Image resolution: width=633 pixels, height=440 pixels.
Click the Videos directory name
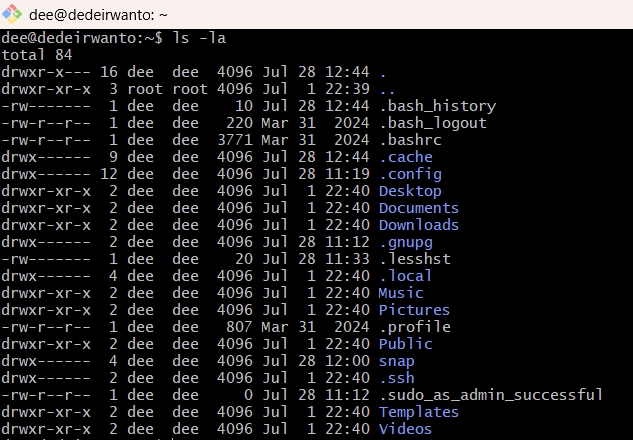tap(405, 429)
